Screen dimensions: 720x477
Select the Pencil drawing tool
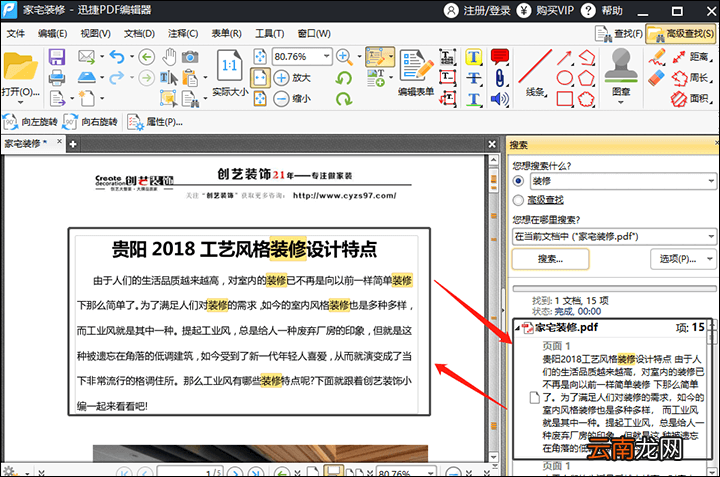point(657,57)
